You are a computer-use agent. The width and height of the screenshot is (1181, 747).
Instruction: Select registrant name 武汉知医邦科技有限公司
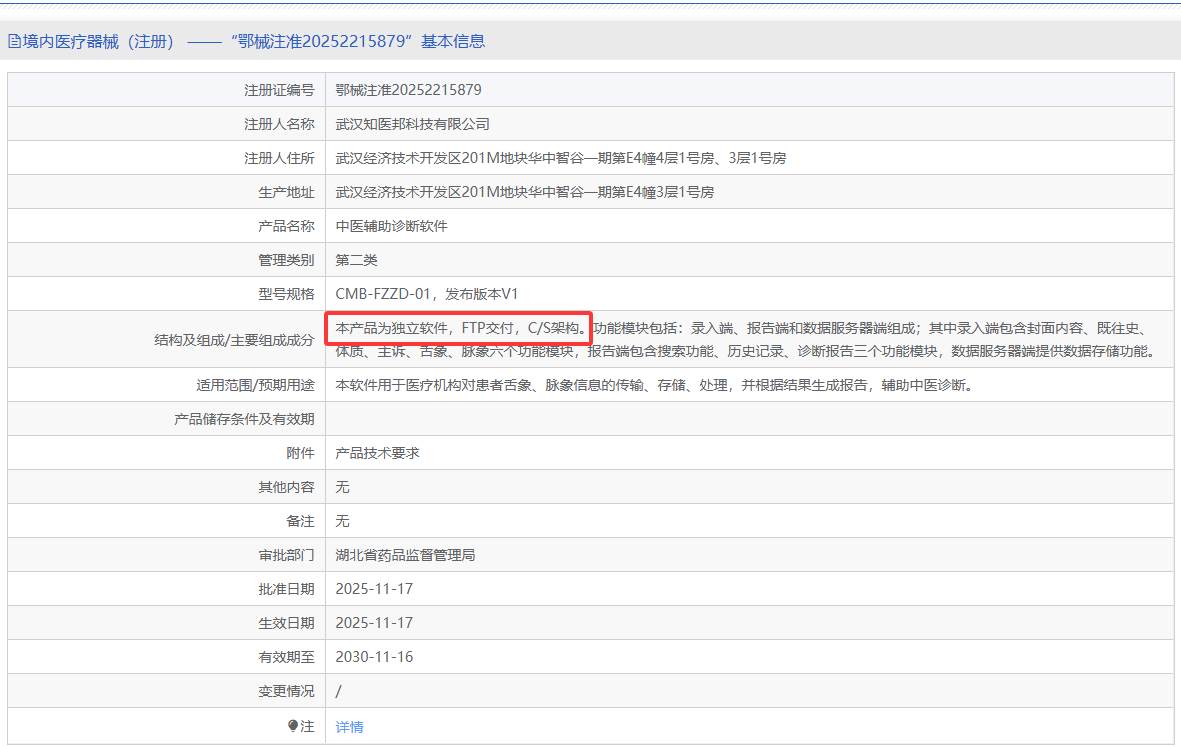[x=412, y=124]
